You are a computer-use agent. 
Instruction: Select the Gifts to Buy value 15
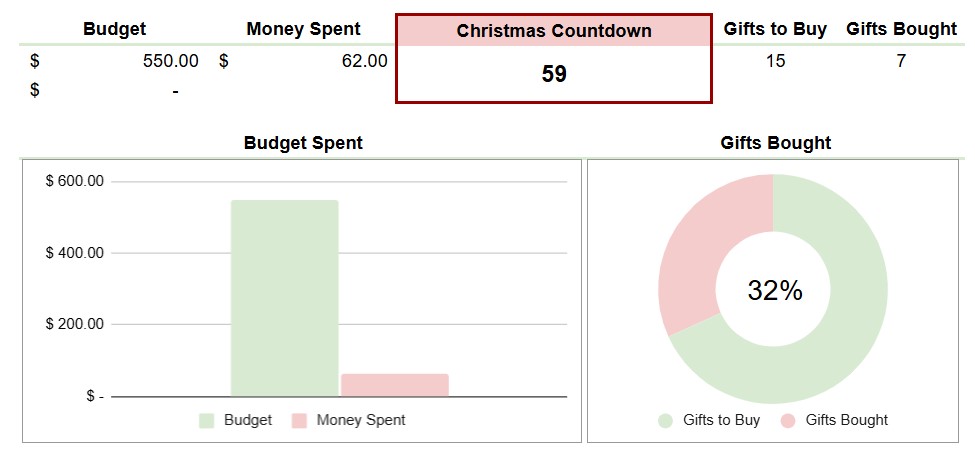point(775,61)
